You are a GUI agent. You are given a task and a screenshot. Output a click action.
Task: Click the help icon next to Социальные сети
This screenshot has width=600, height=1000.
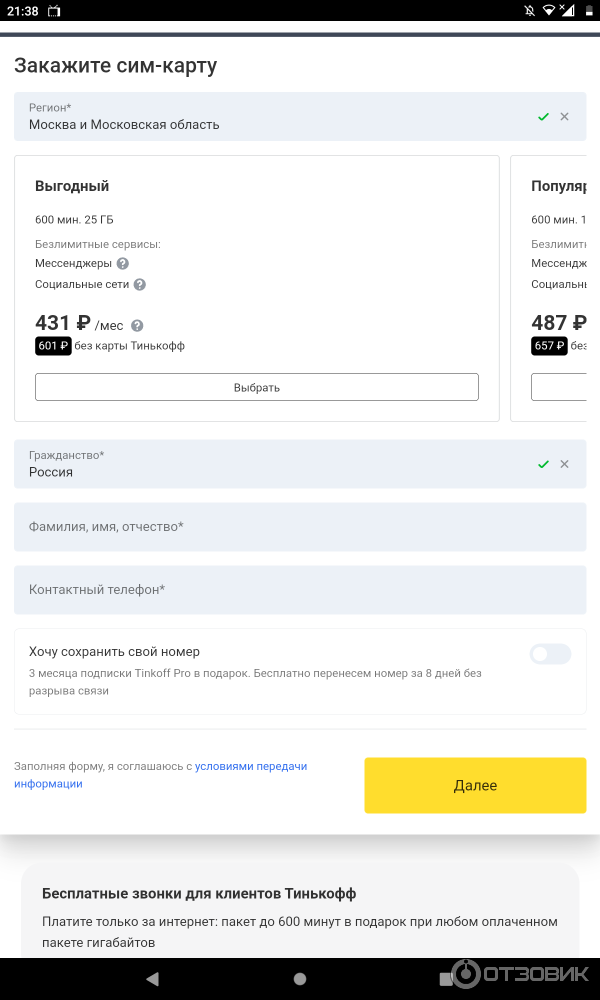tap(140, 285)
